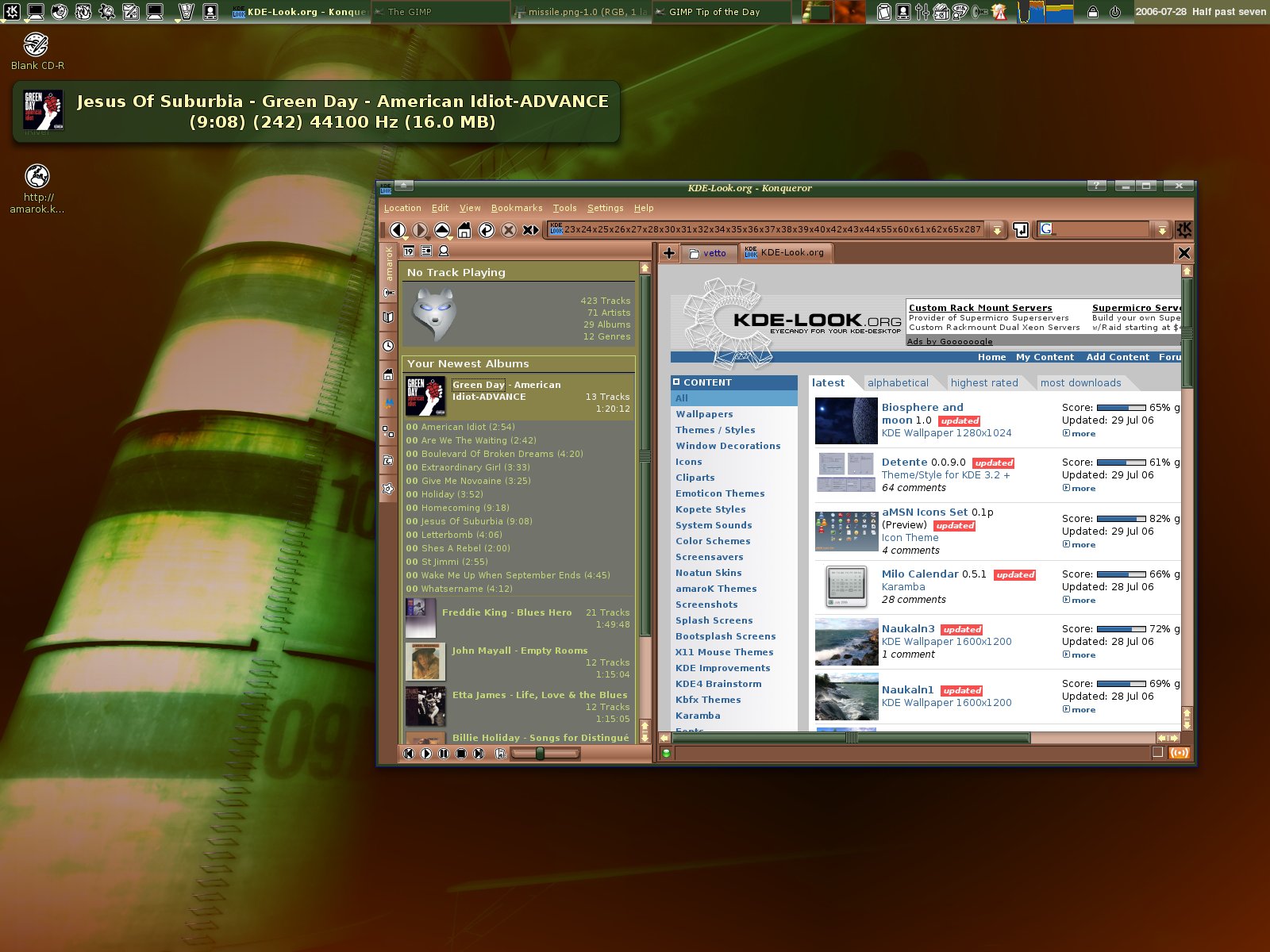
Task: Click the lyrics page icon in sidebar
Action: (x=426, y=251)
